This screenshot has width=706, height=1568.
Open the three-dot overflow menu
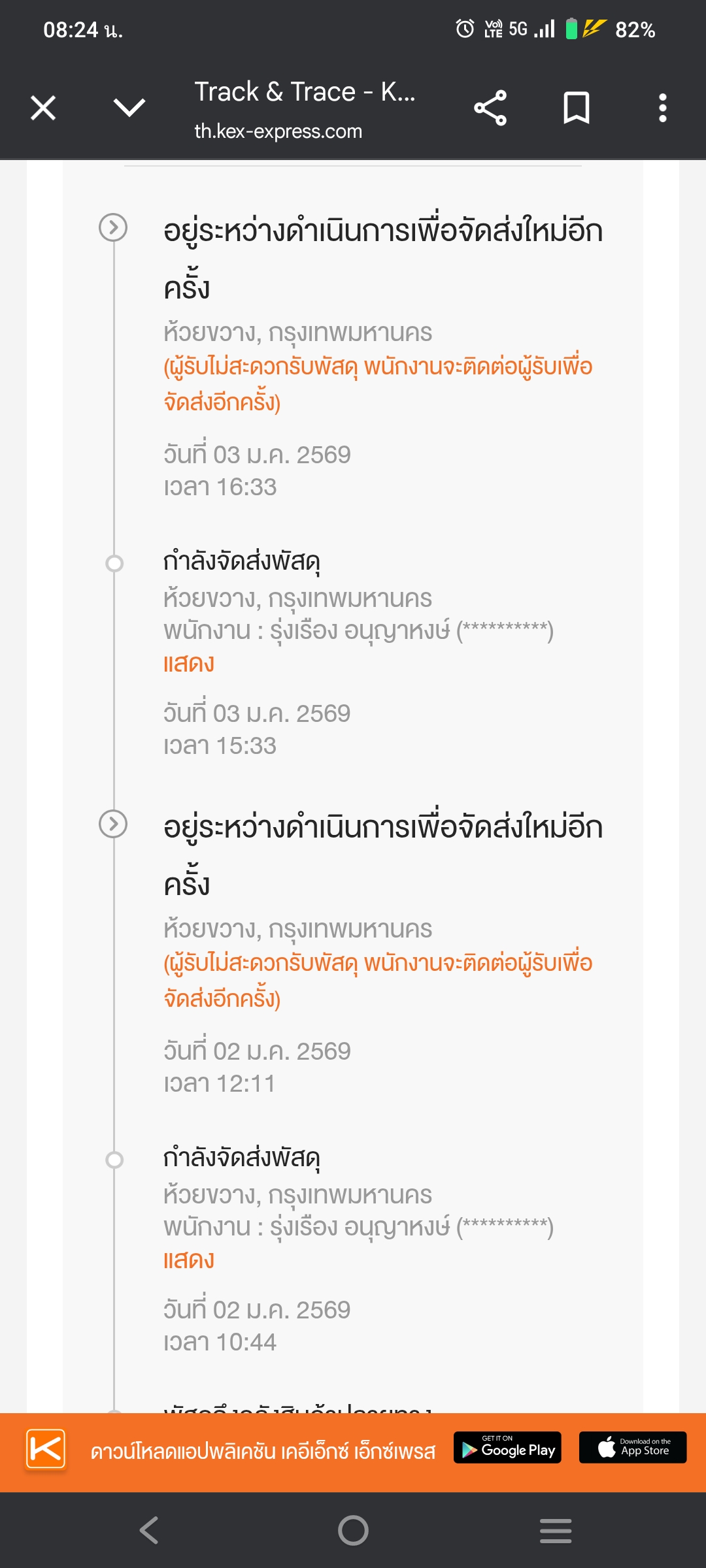pos(663,108)
